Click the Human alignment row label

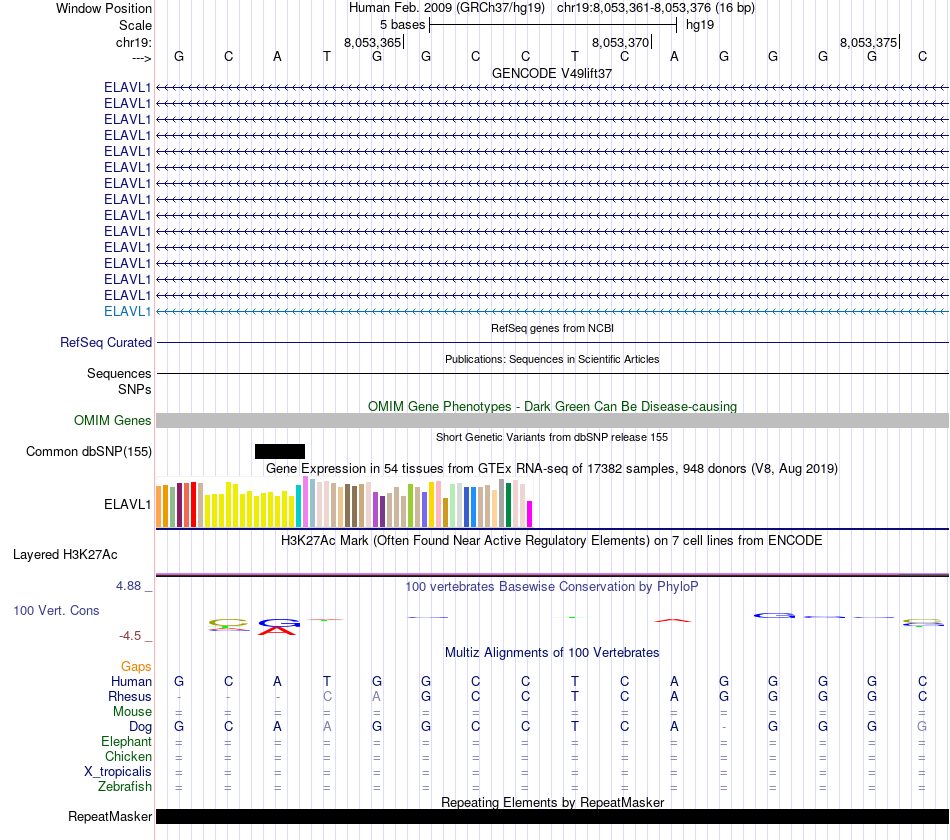131,682
